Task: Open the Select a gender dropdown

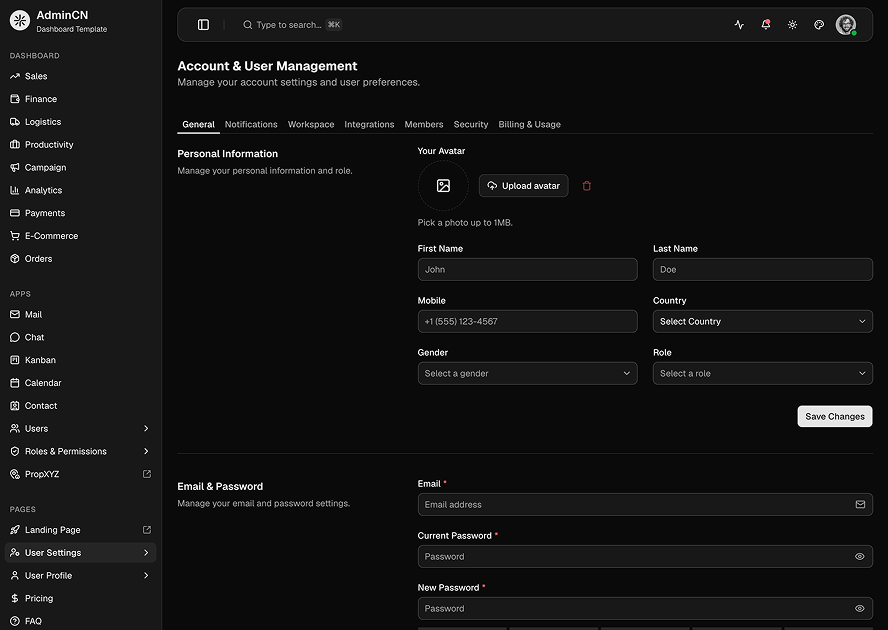Action: click(527, 373)
